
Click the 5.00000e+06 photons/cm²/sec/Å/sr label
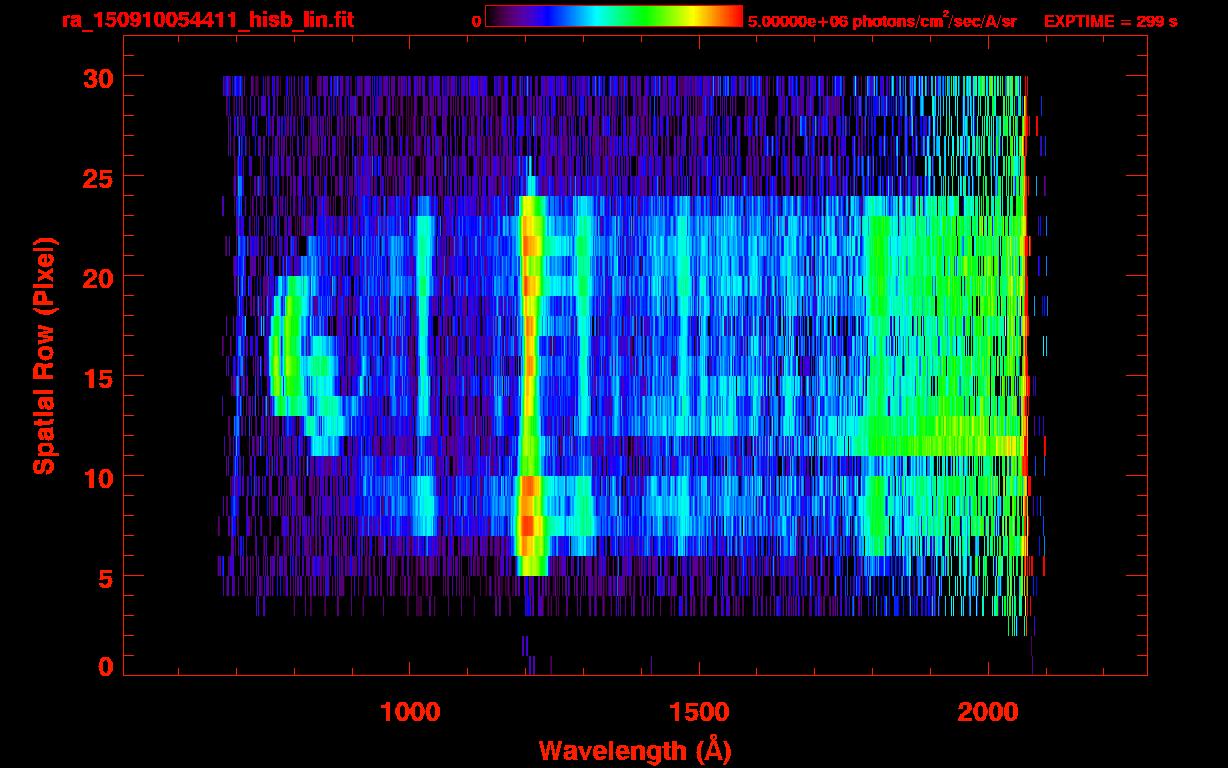[x=882, y=20]
